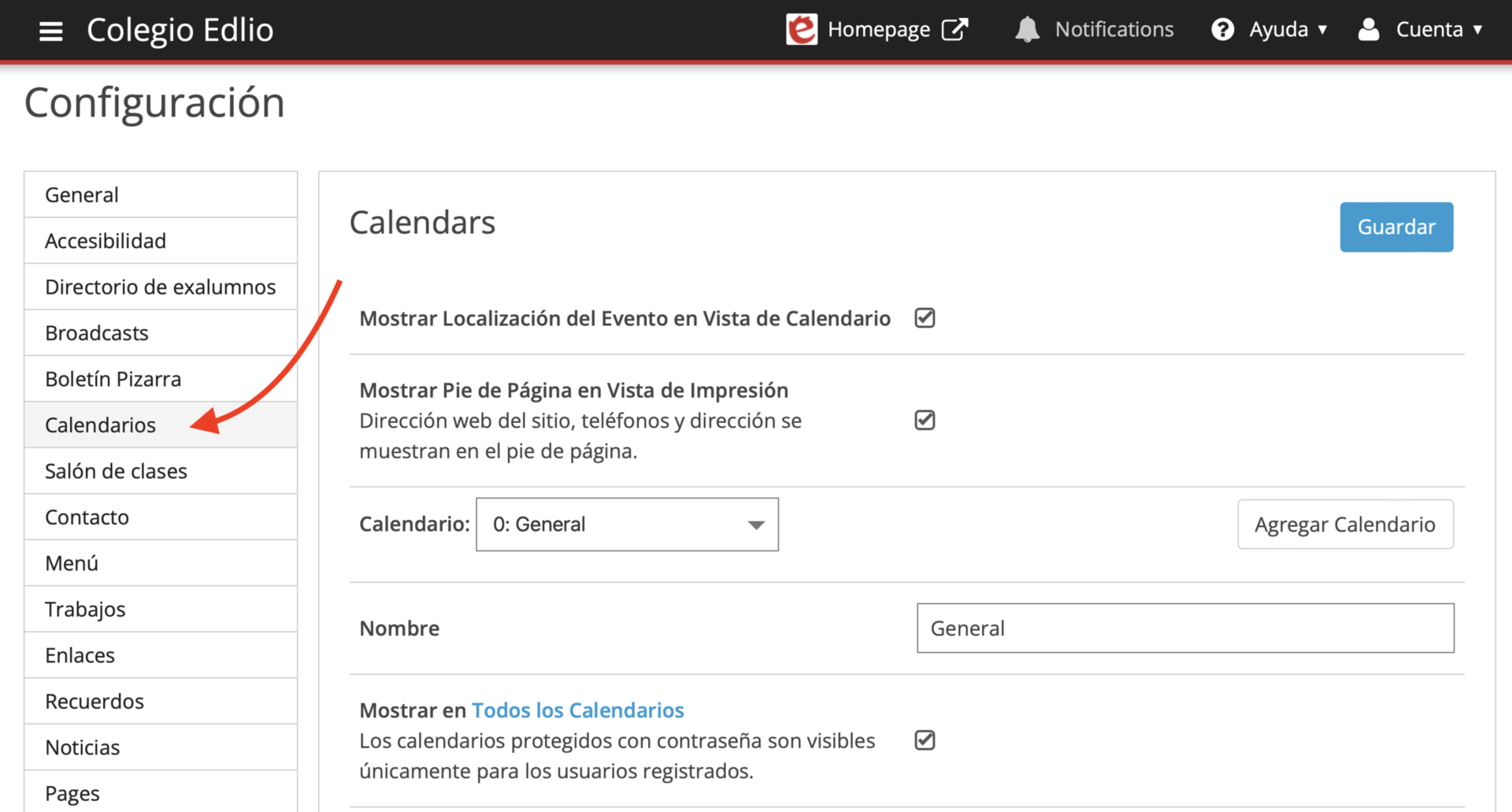Click the notification bell to view alerts
Image resolution: width=1512 pixels, height=812 pixels.
click(1028, 28)
